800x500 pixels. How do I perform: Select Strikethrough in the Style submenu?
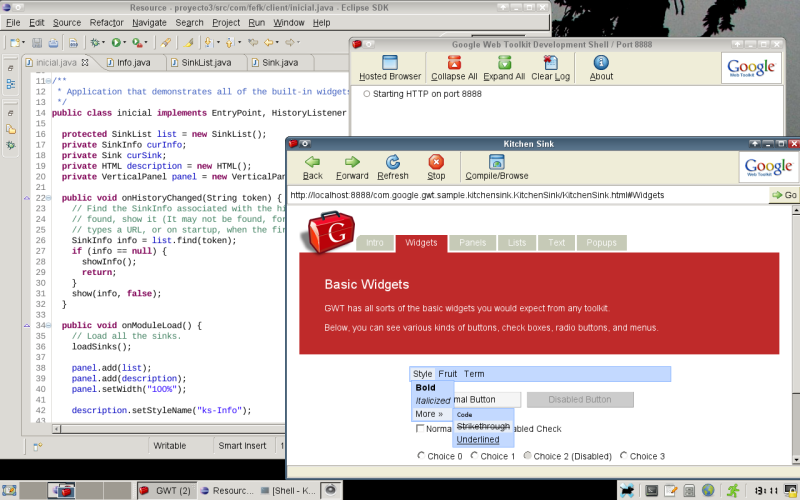point(483,426)
